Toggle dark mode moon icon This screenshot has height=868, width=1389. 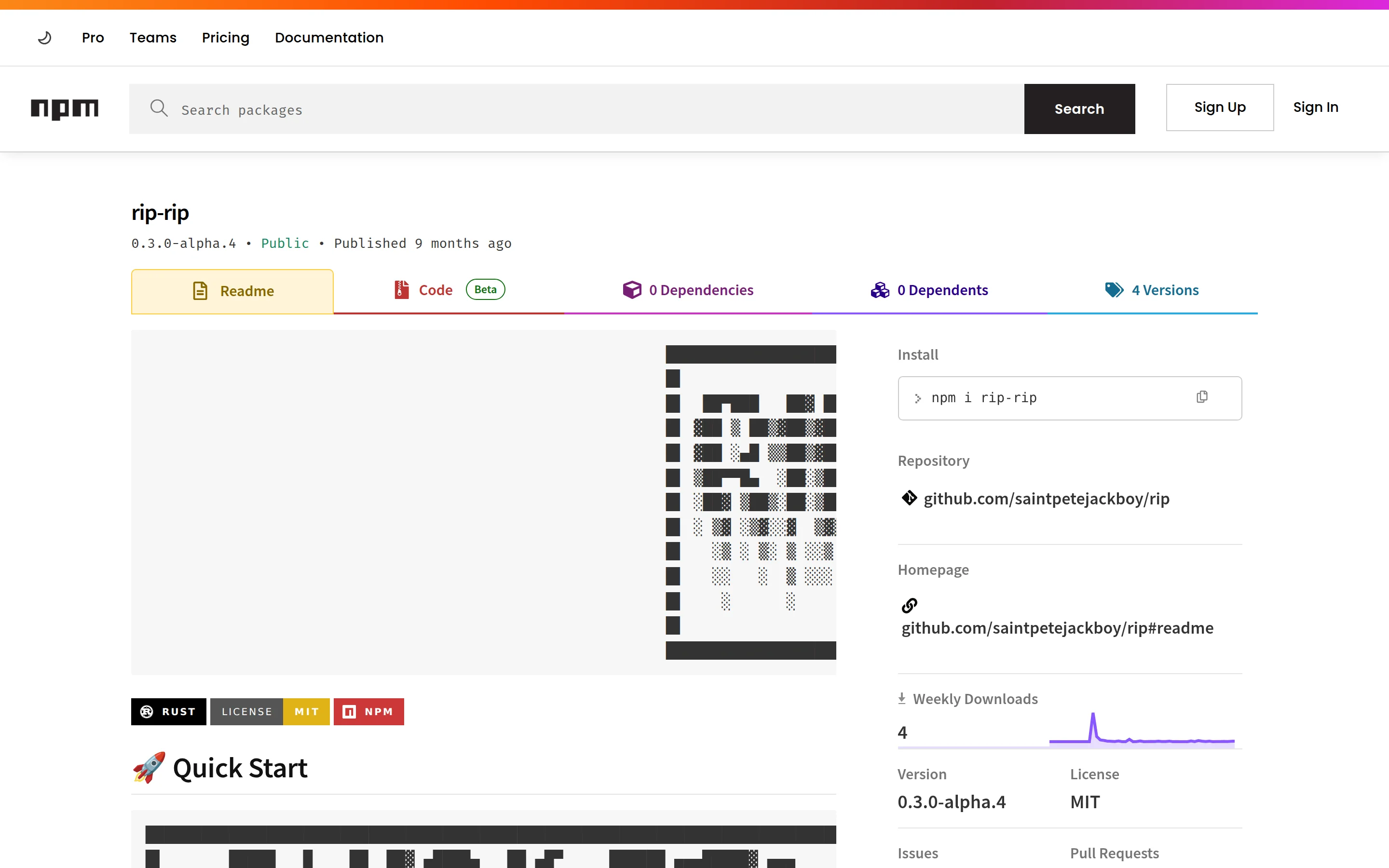pos(45,38)
